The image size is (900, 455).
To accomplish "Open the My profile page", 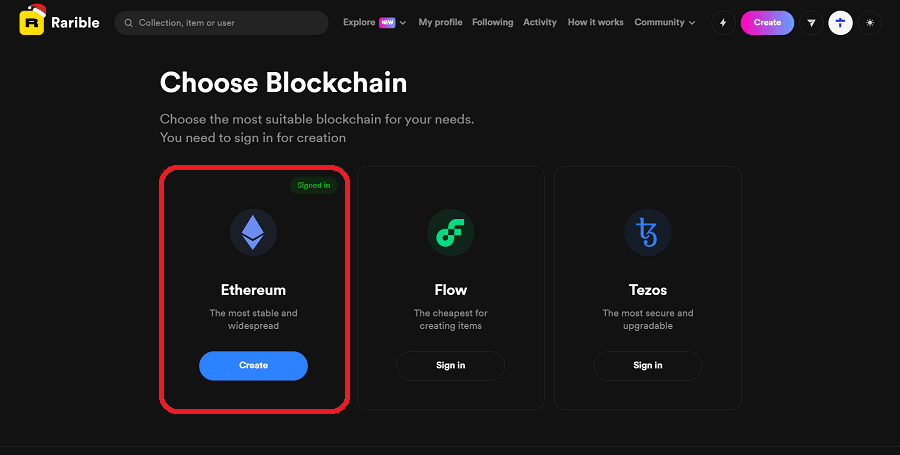I will tap(440, 22).
